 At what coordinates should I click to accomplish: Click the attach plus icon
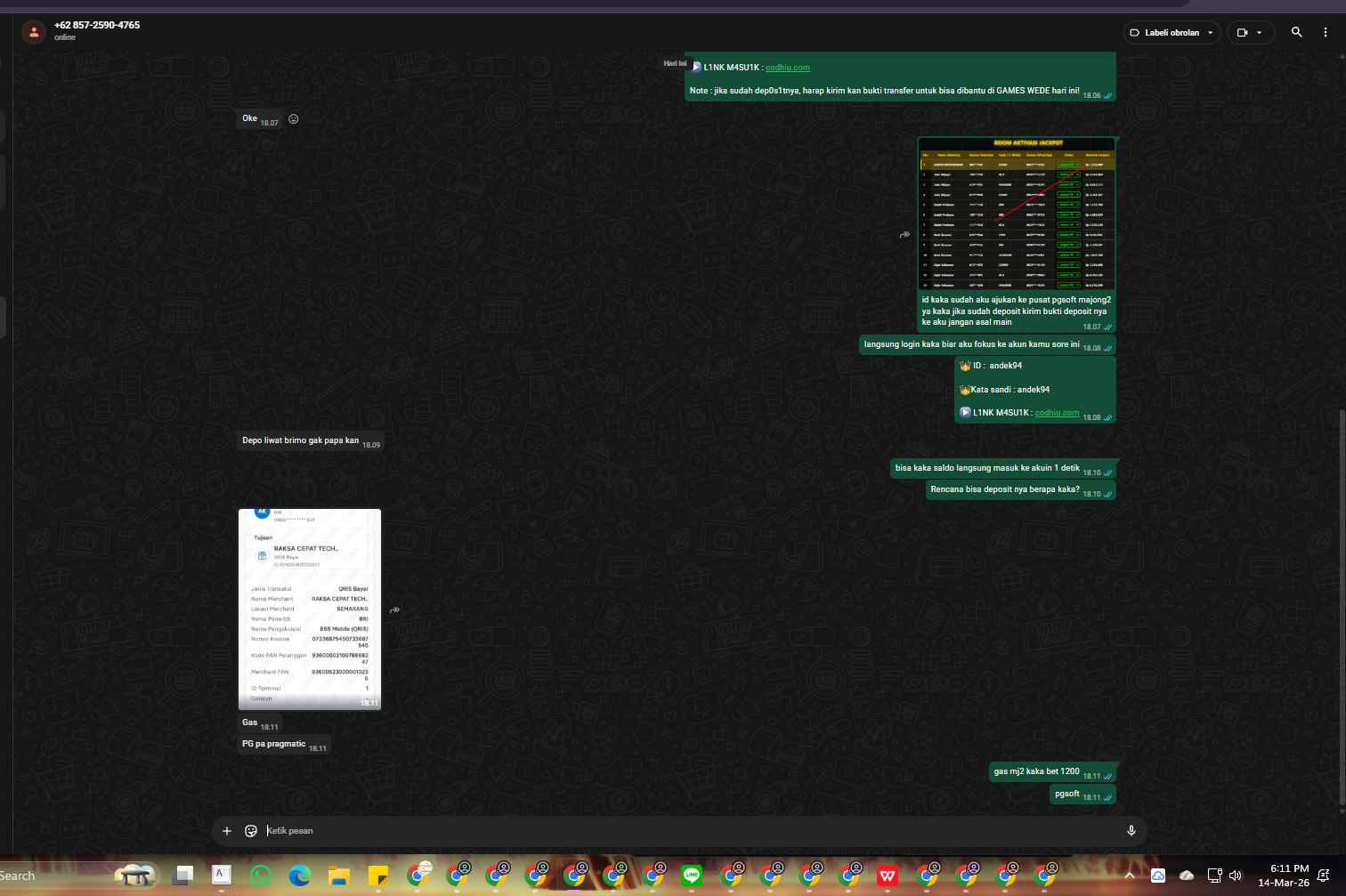(227, 831)
